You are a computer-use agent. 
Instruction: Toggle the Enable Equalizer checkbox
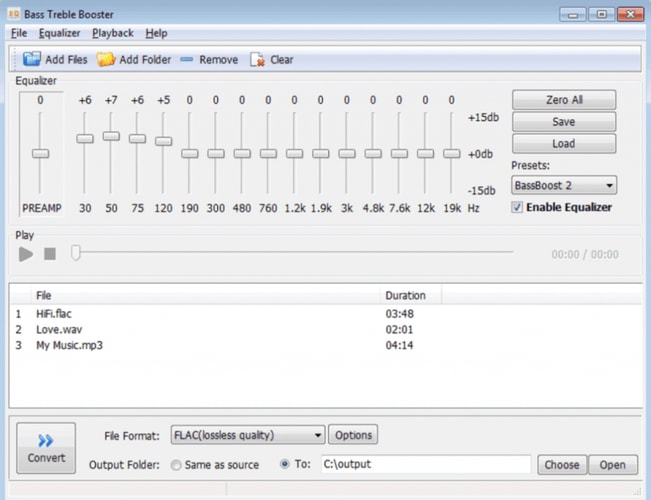[x=517, y=207]
